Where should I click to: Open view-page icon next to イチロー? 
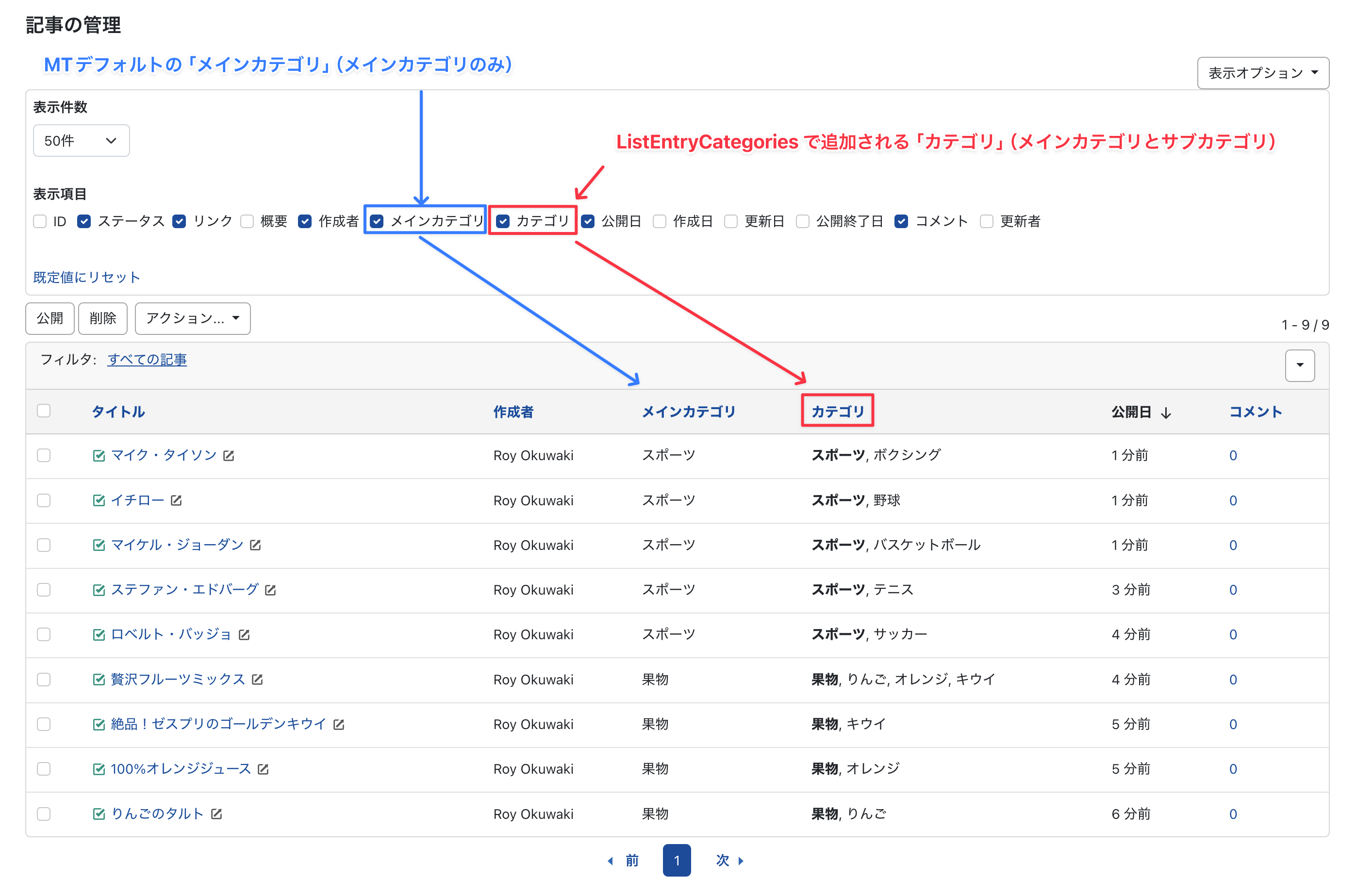point(176,500)
